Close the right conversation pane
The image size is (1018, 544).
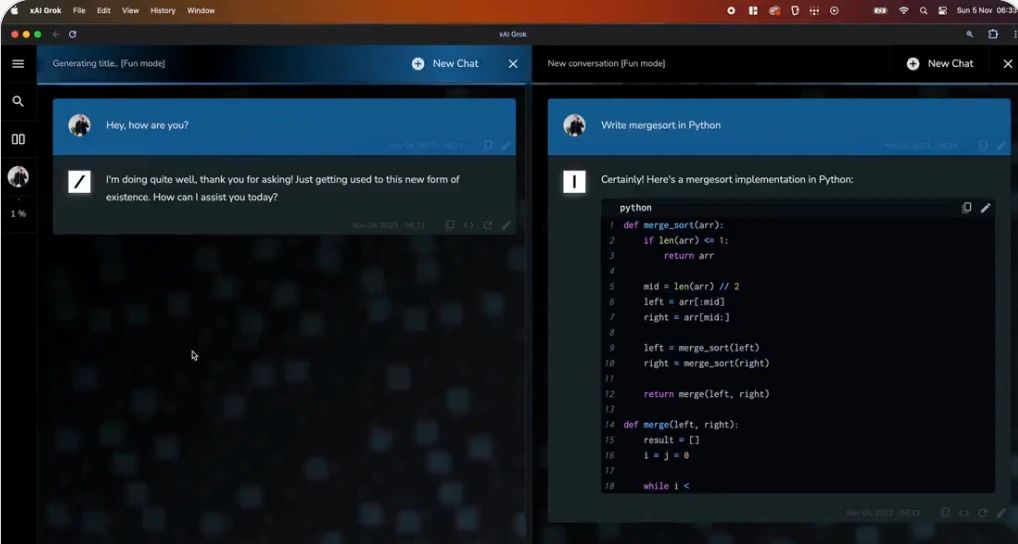pyautogui.click(x=1007, y=63)
